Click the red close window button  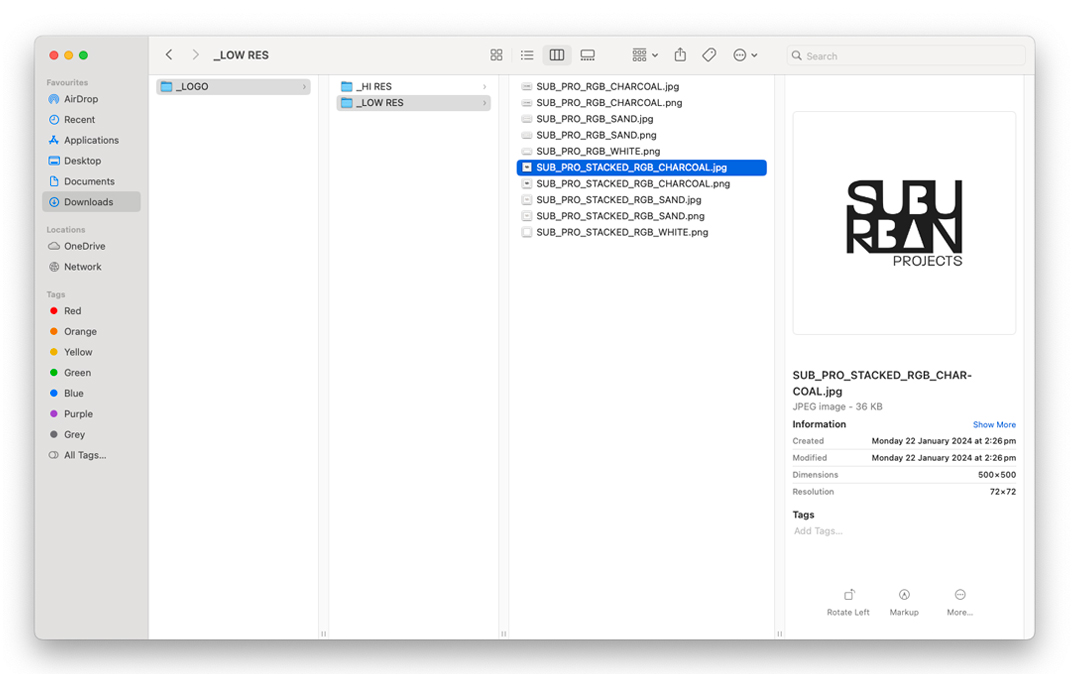(x=54, y=55)
